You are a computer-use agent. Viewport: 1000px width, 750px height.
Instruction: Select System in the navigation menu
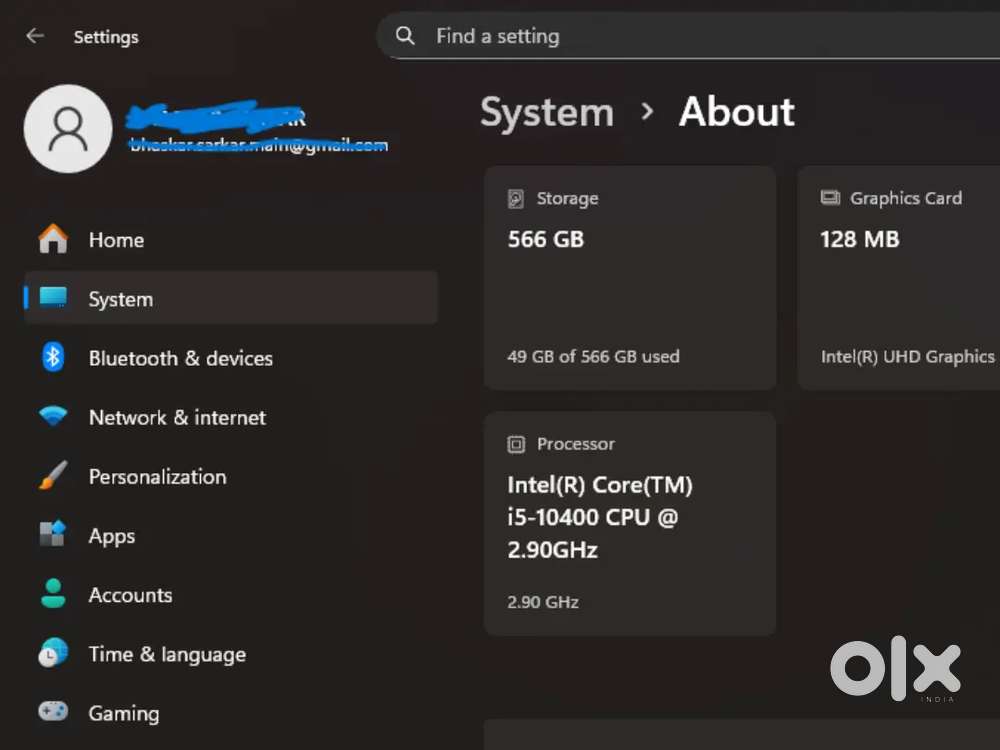[120, 298]
